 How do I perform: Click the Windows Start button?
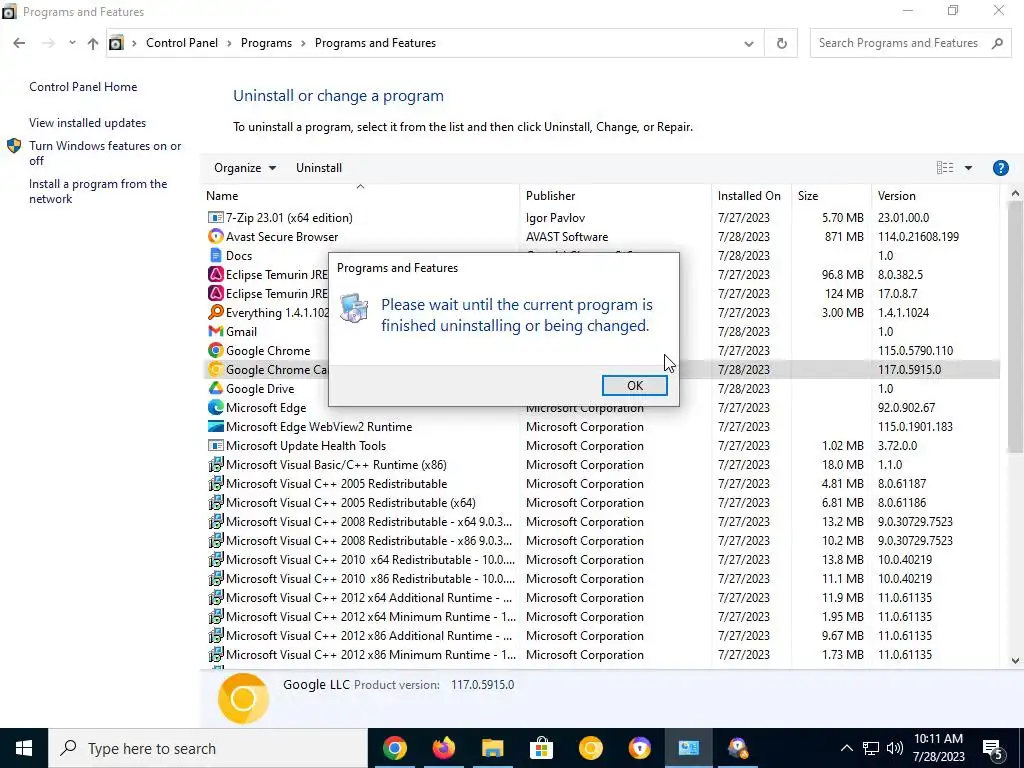(24, 748)
